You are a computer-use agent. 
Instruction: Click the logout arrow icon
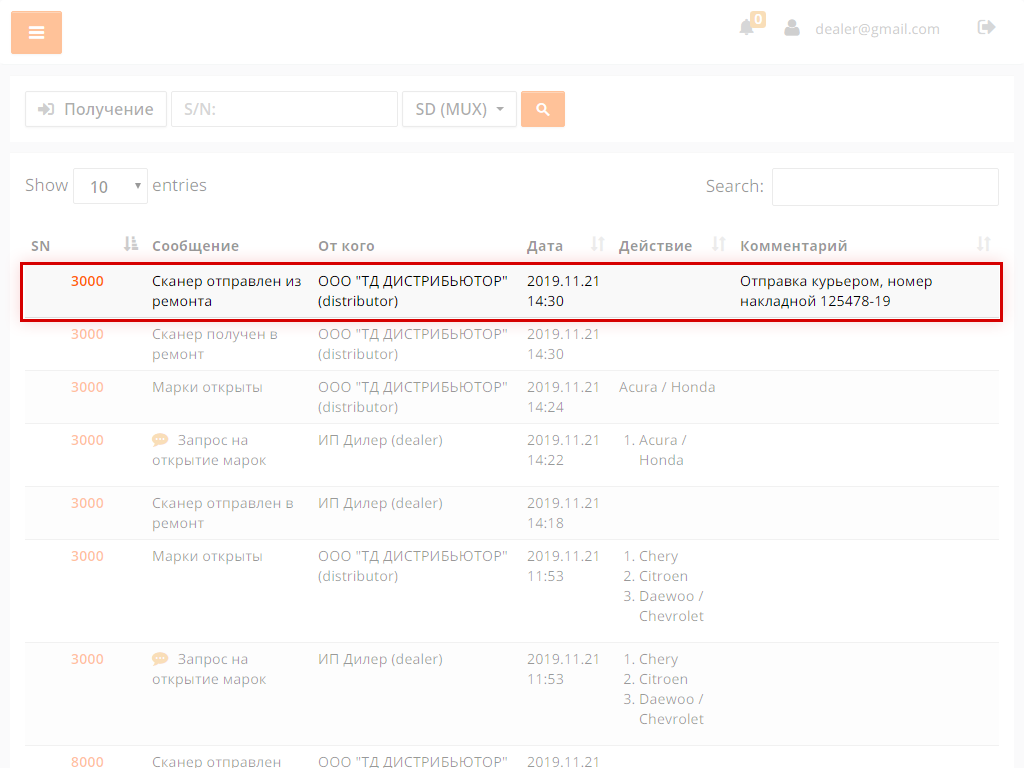pos(986,28)
